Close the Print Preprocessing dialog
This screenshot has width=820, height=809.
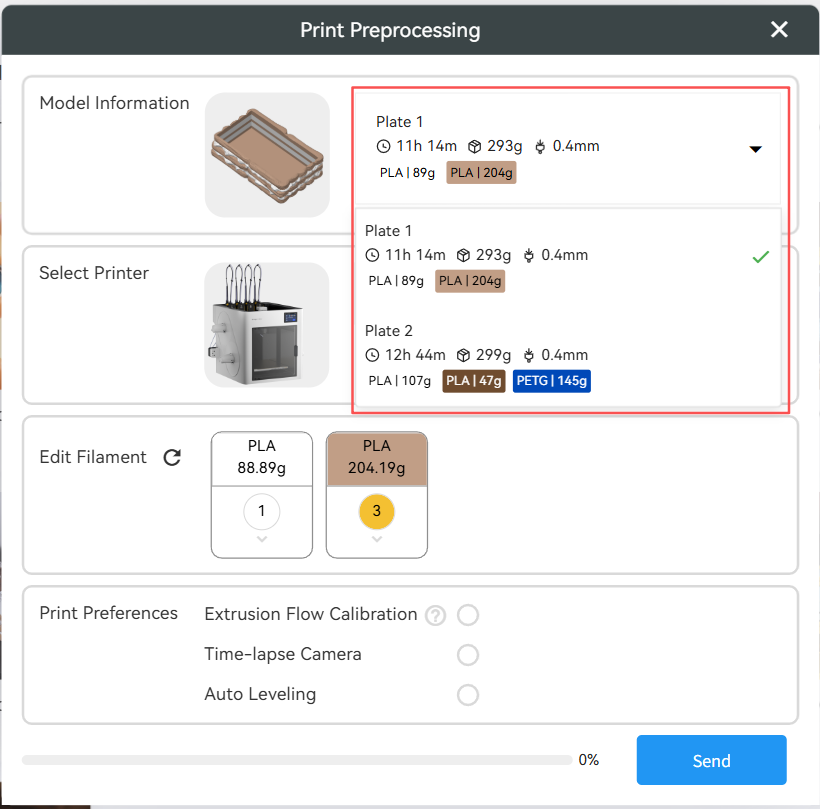click(x=779, y=30)
